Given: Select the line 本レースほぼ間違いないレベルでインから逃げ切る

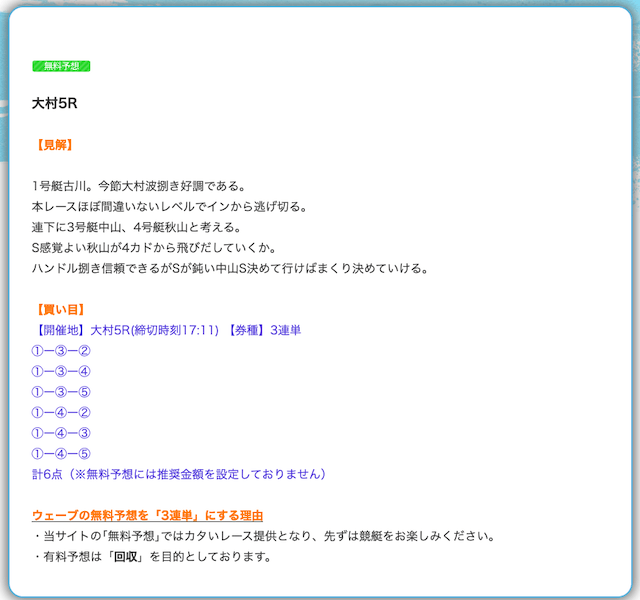Looking at the screenshot, I should (169, 207).
